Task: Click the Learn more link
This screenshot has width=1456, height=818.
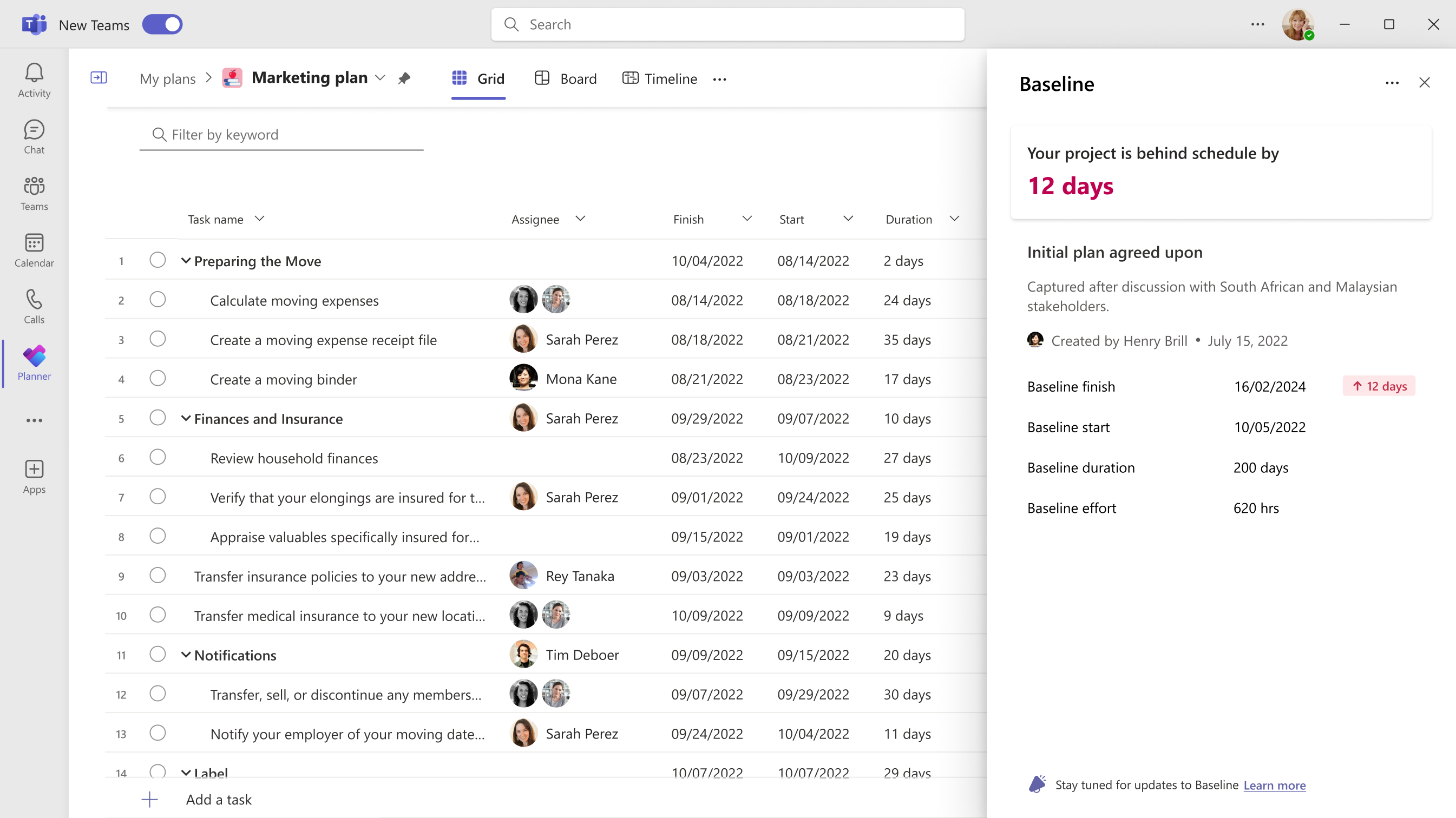Action: 1274,785
